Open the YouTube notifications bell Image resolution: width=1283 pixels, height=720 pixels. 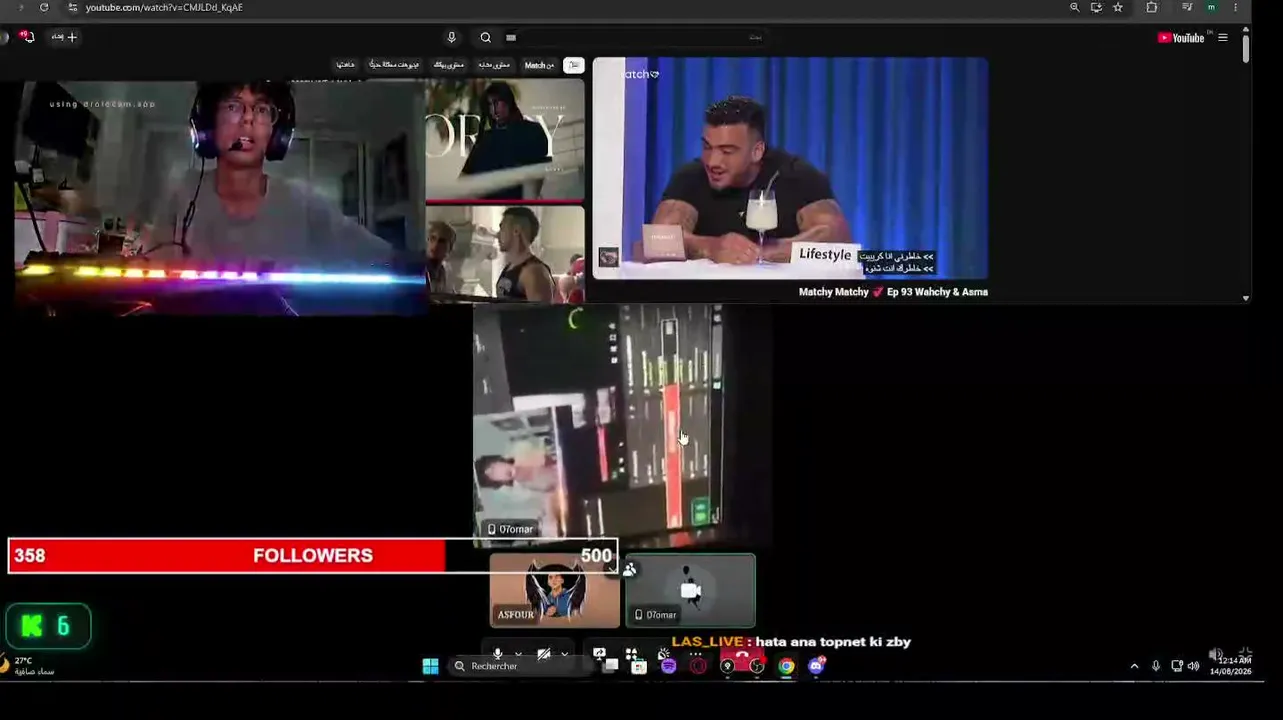27,37
